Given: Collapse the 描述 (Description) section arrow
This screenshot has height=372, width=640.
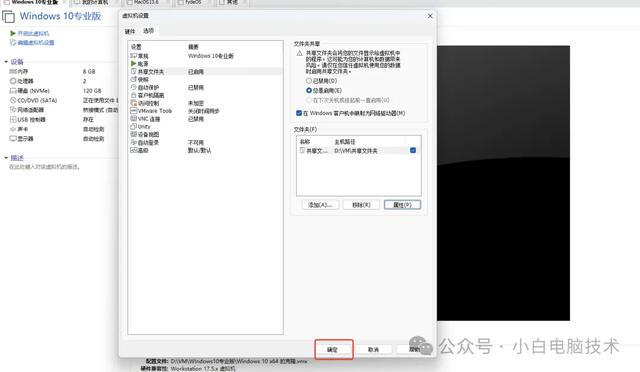Looking at the screenshot, I should tap(6, 158).
